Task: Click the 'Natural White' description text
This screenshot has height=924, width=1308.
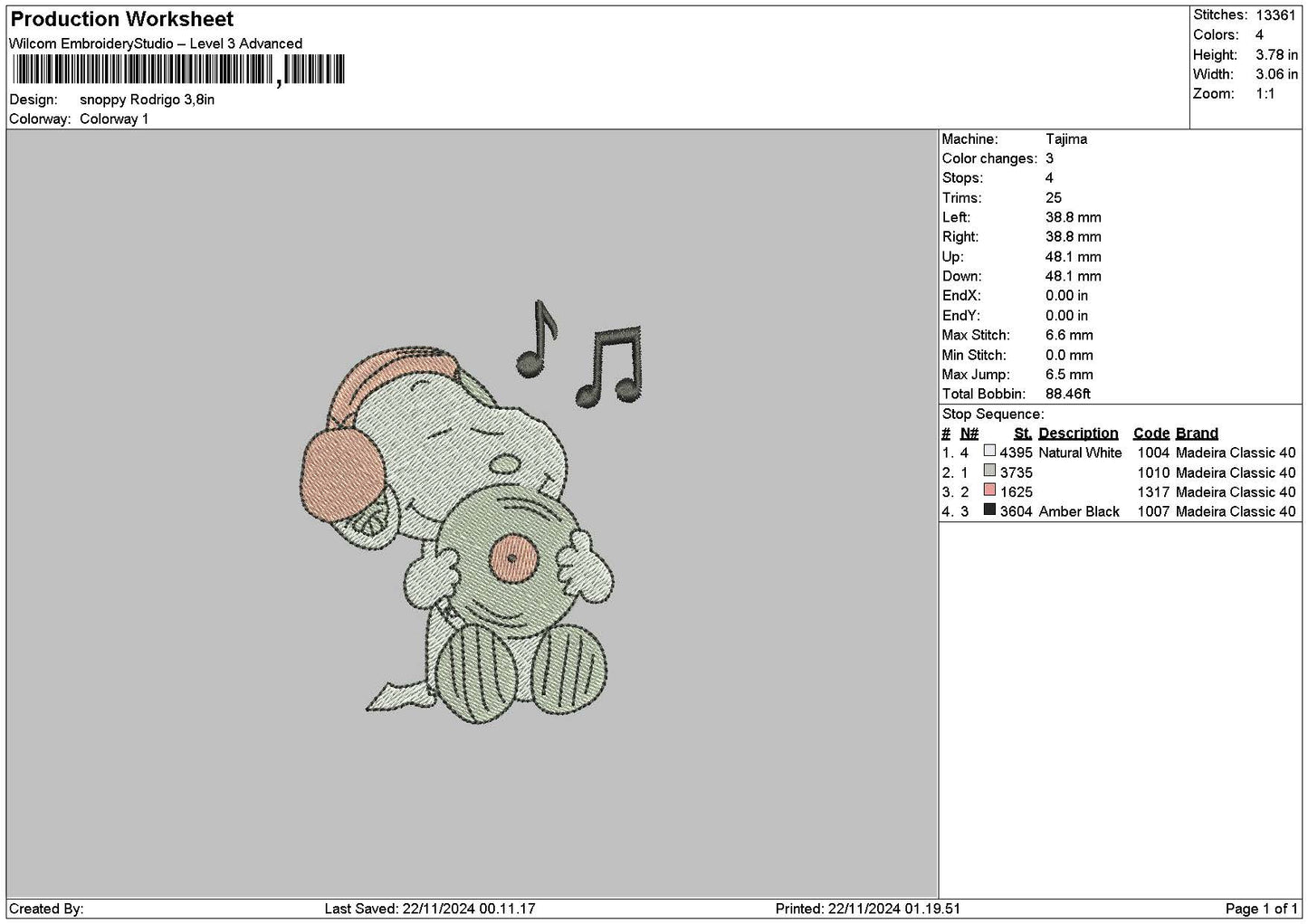Action: [x=1080, y=452]
